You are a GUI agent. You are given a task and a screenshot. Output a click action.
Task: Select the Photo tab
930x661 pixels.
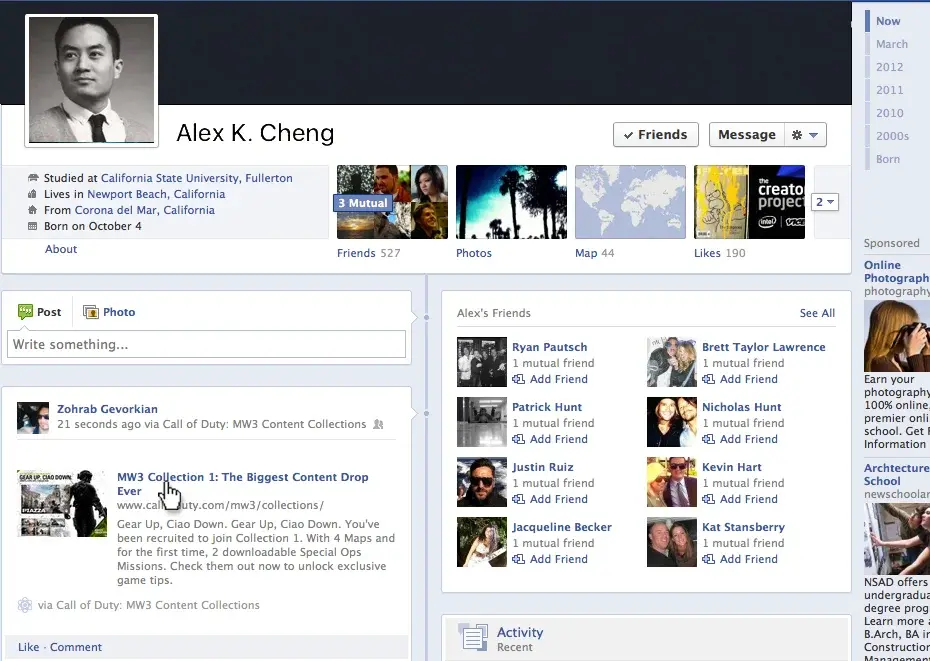coord(109,312)
